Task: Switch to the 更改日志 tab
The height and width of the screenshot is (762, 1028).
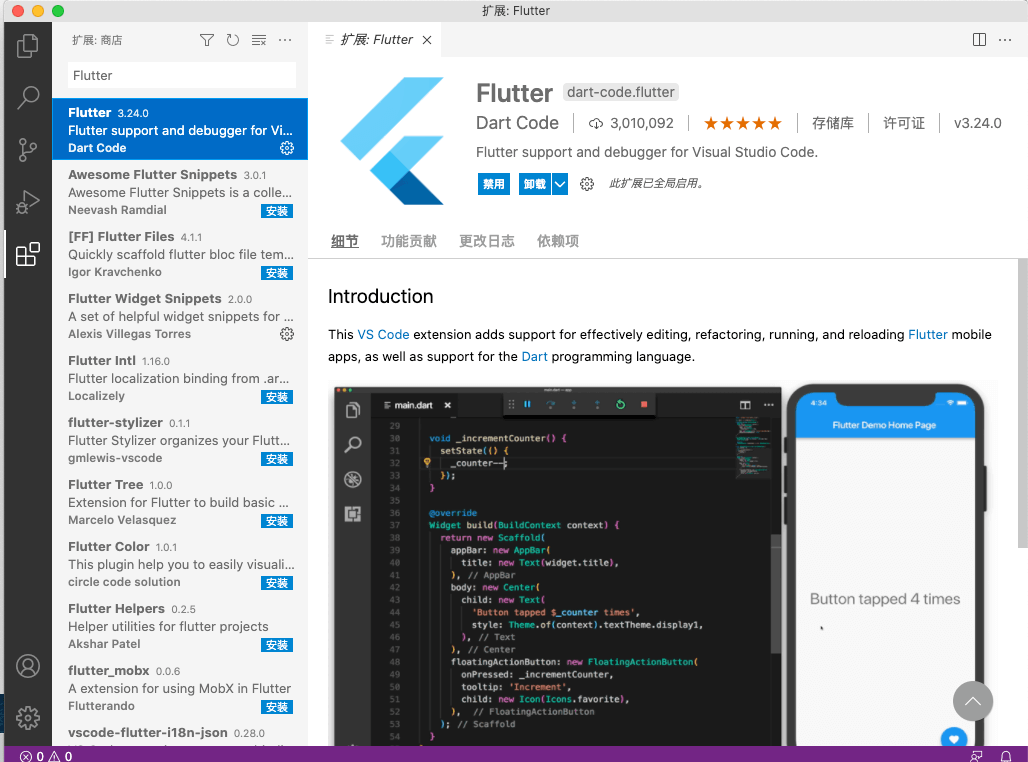Action: pos(486,241)
